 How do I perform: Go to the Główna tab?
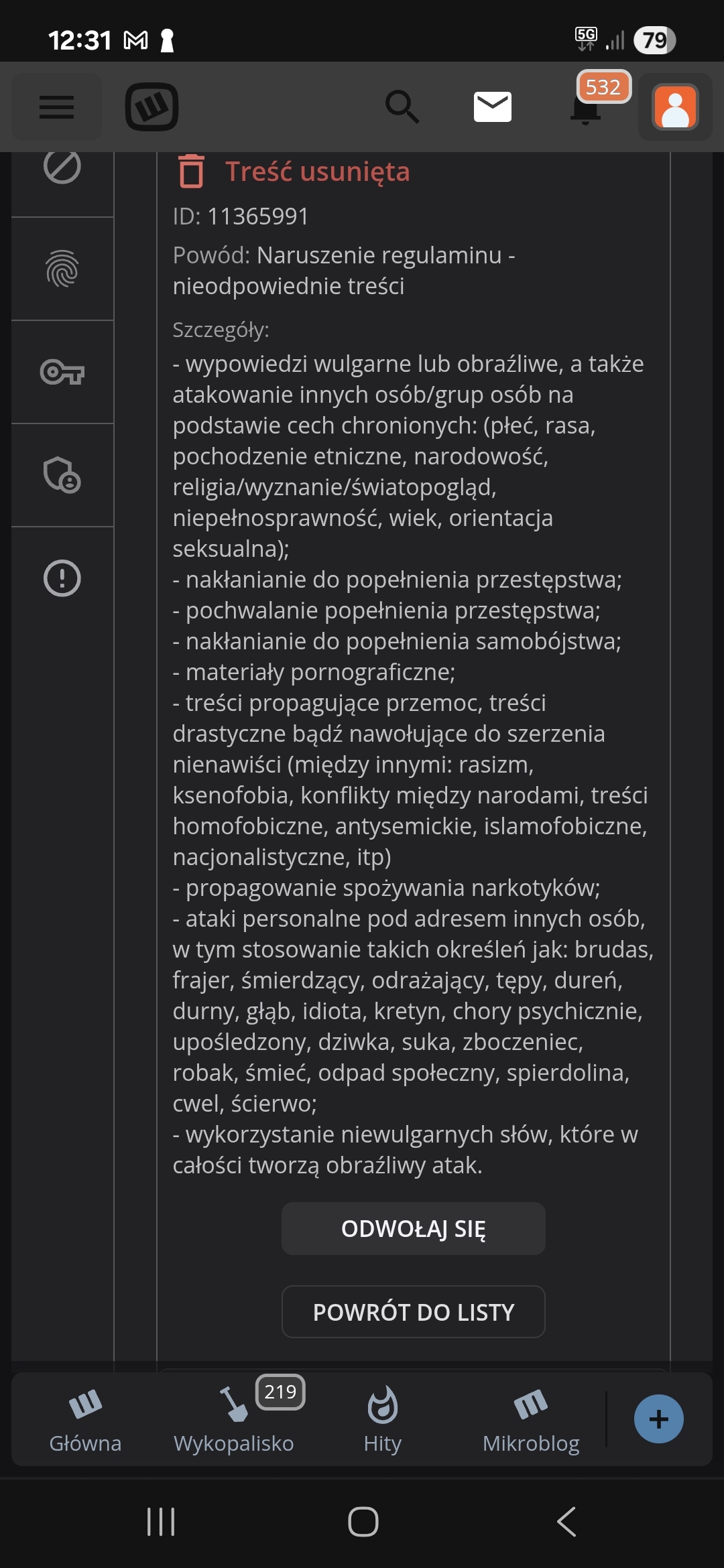click(85, 1419)
